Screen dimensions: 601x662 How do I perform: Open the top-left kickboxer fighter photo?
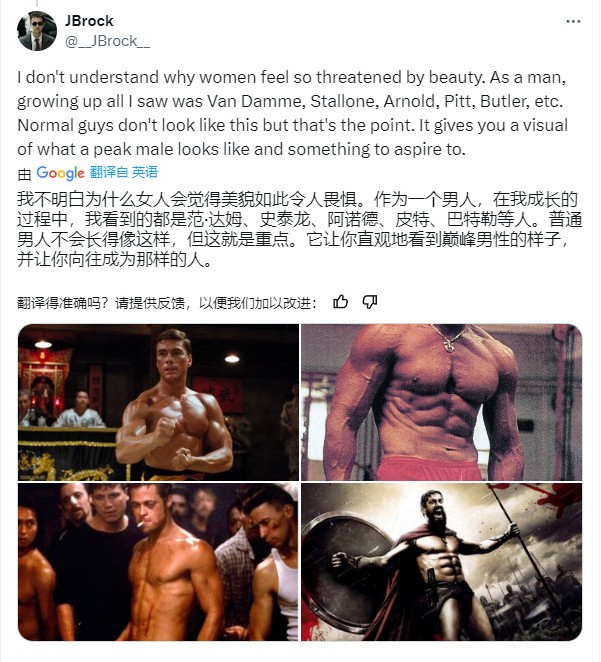pos(158,402)
